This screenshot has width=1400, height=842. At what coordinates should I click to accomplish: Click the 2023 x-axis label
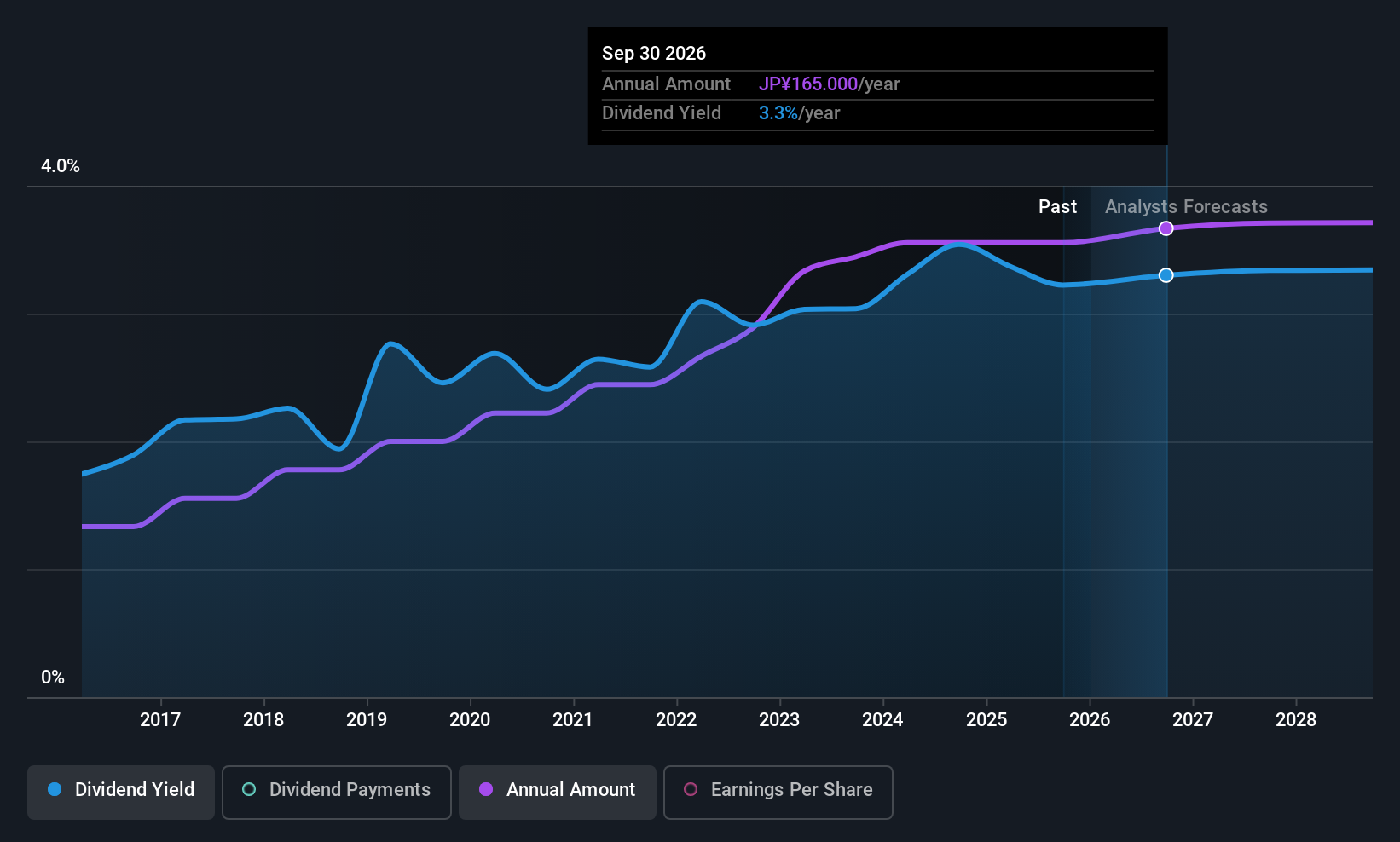779,720
